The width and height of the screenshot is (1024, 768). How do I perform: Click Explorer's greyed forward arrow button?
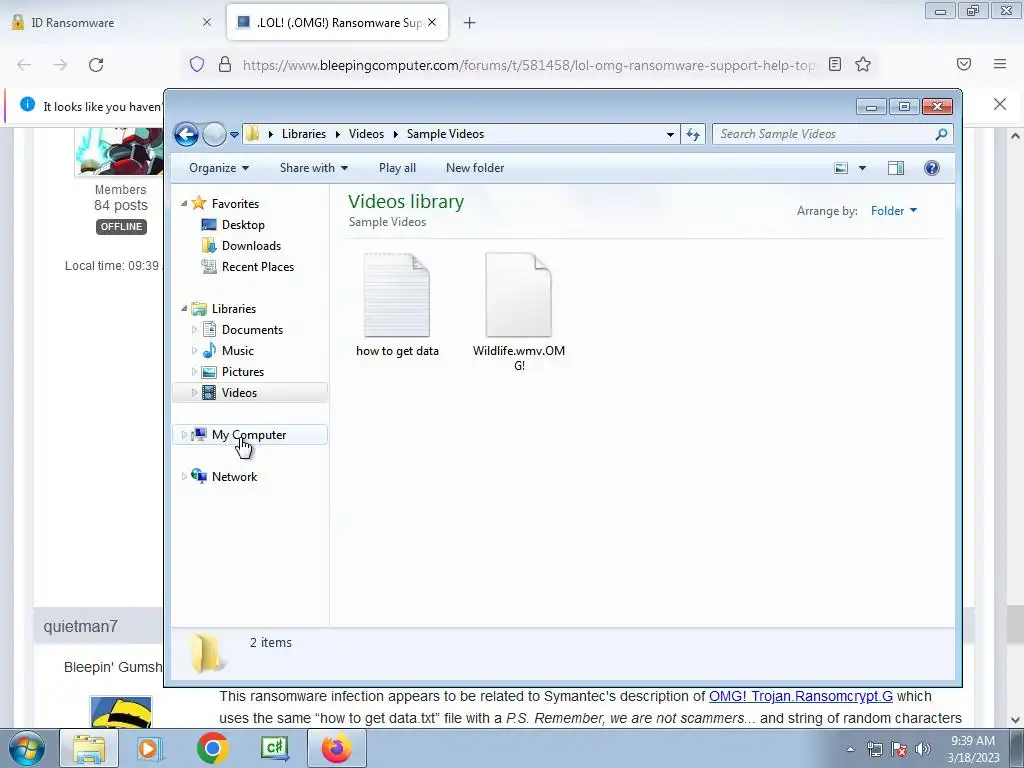click(x=214, y=135)
